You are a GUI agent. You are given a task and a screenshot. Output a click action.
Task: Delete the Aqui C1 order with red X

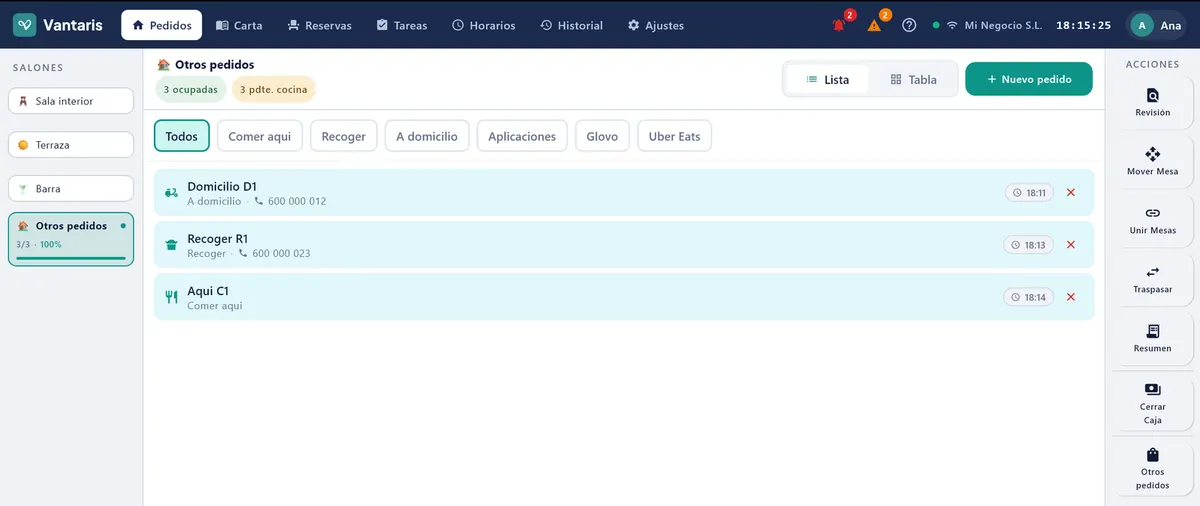[1071, 296]
